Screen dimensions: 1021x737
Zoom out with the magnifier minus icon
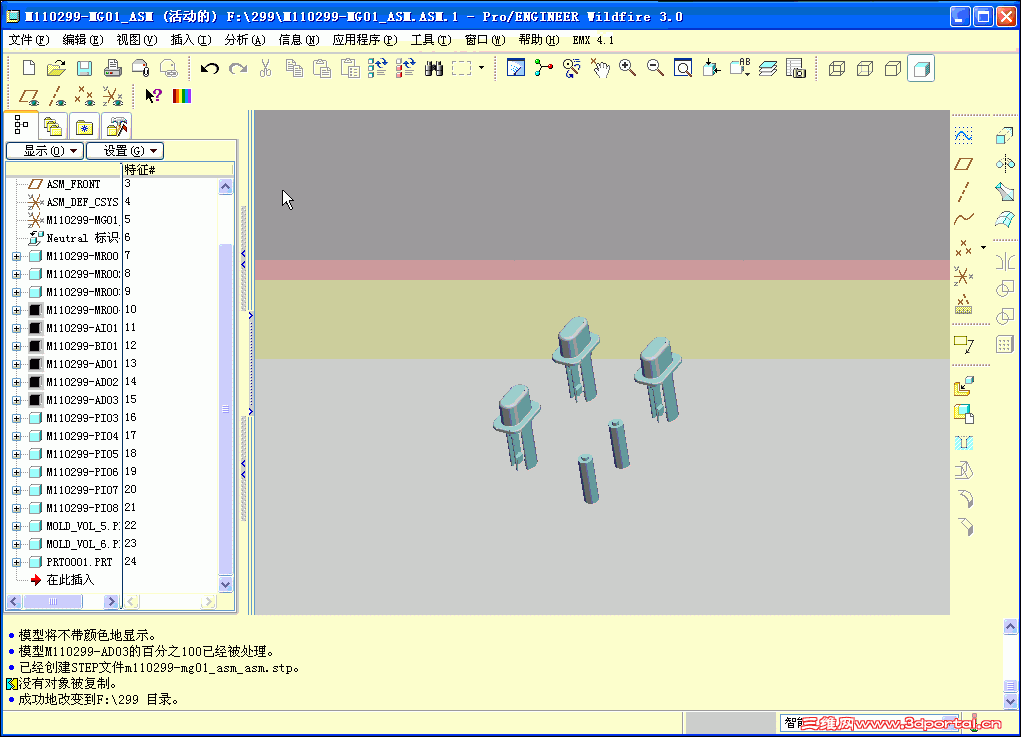(656, 68)
